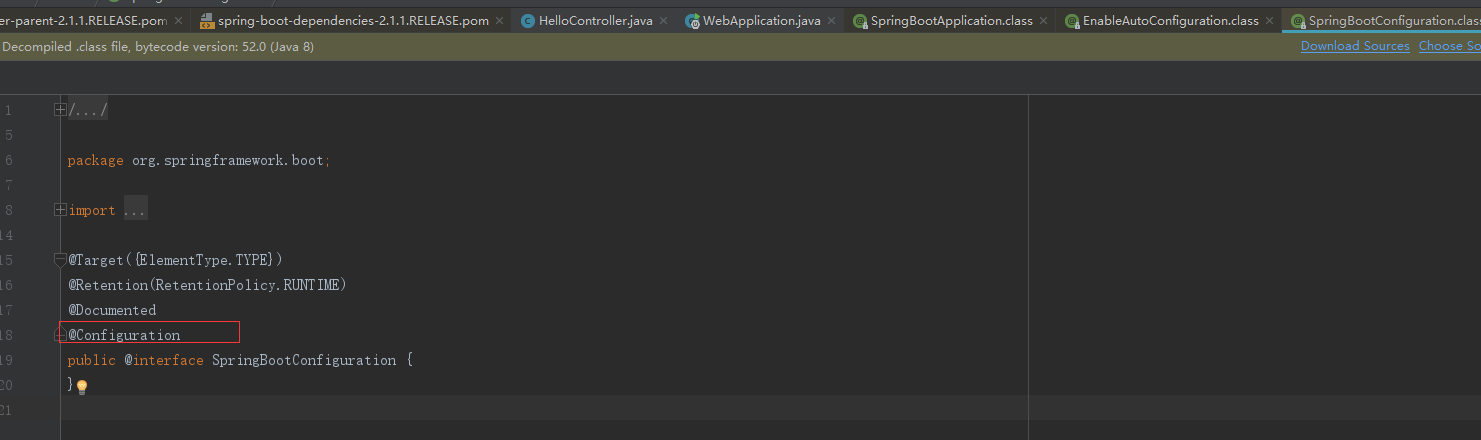
Task: Click the Choose Sources link
Action: point(1449,46)
